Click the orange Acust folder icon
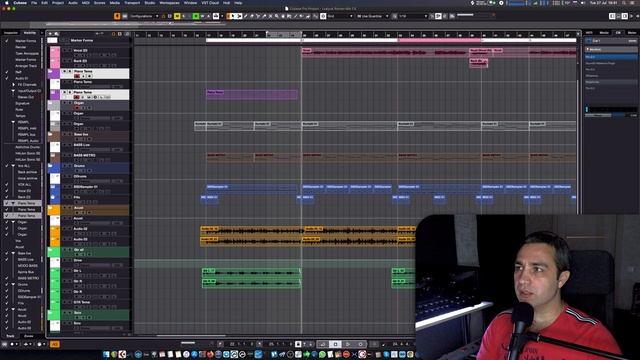The width and height of the screenshot is (640, 360). [51, 208]
